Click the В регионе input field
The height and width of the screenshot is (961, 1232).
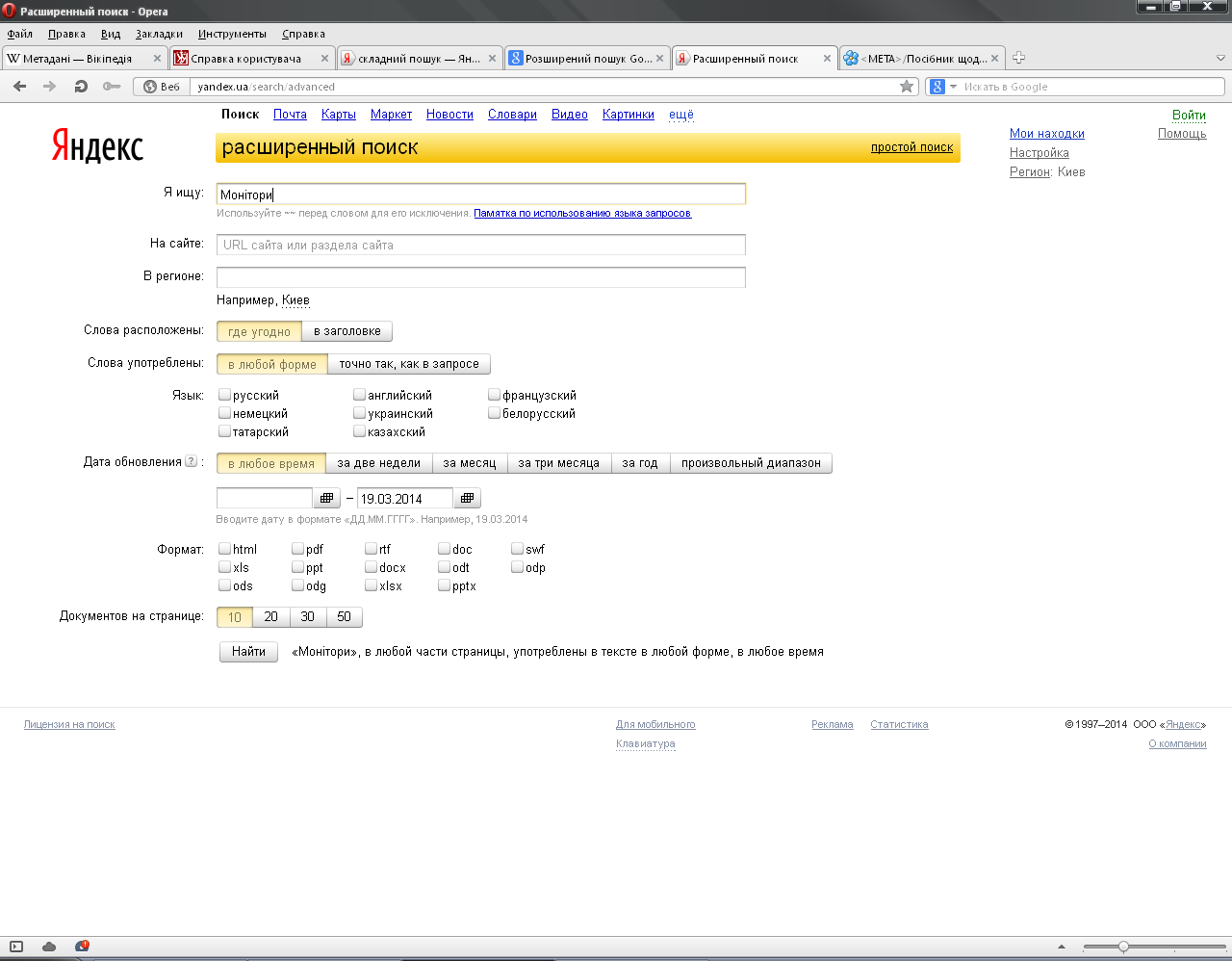481,277
